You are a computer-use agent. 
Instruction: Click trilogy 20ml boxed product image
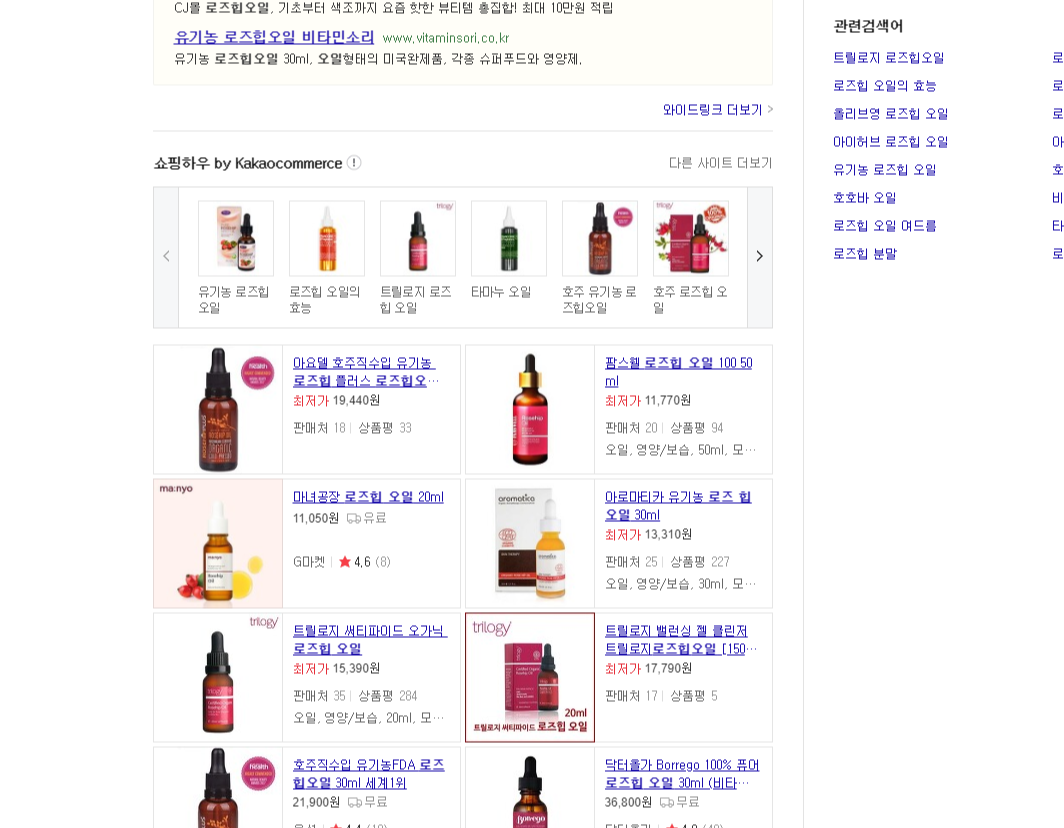pos(530,677)
